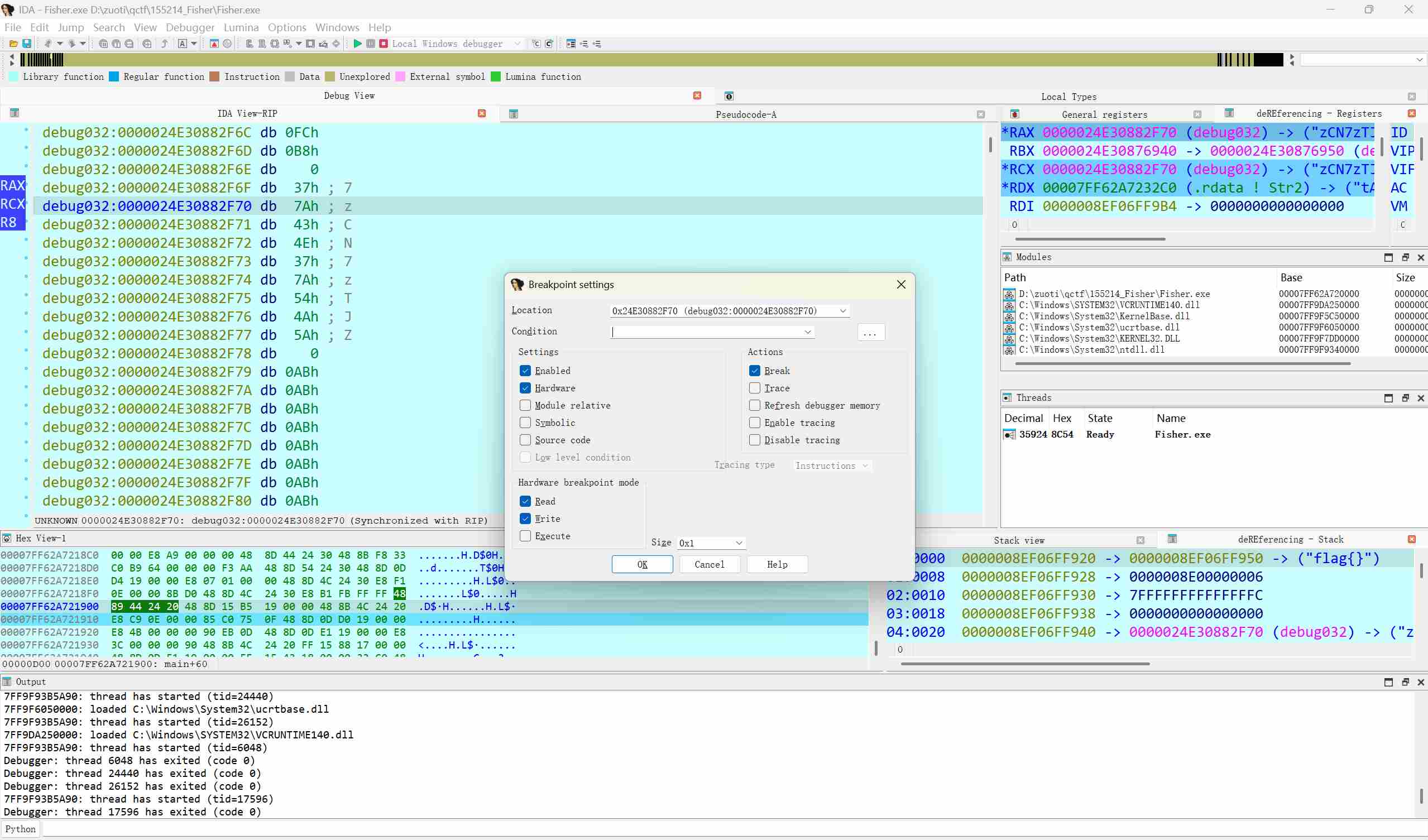
Task: Click the ellipsis button next to Condition
Action: click(870, 333)
